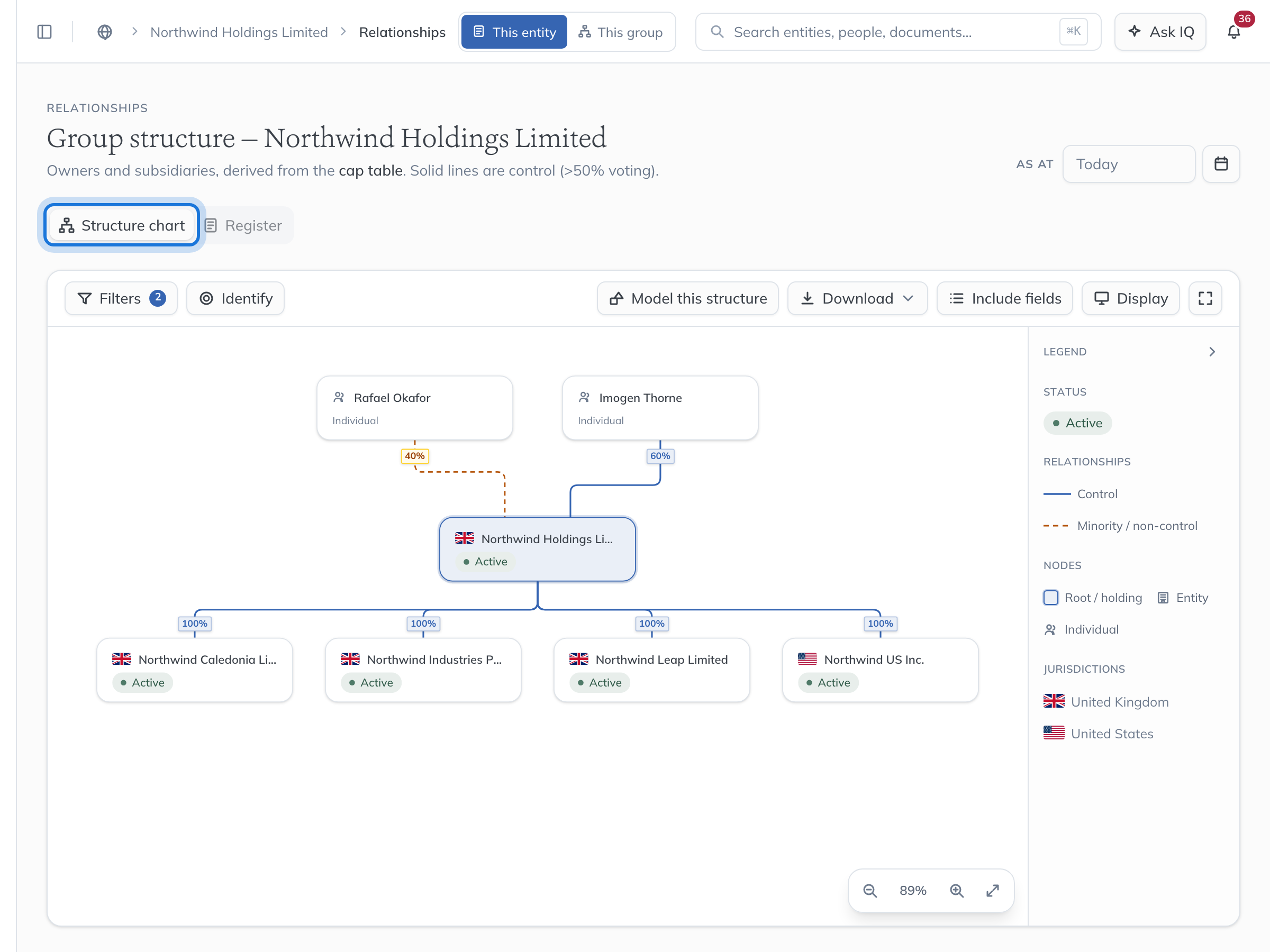This screenshot has height=952, width=1270.
Task: Open the As At calendar picker
Action: click(1221, 164)
